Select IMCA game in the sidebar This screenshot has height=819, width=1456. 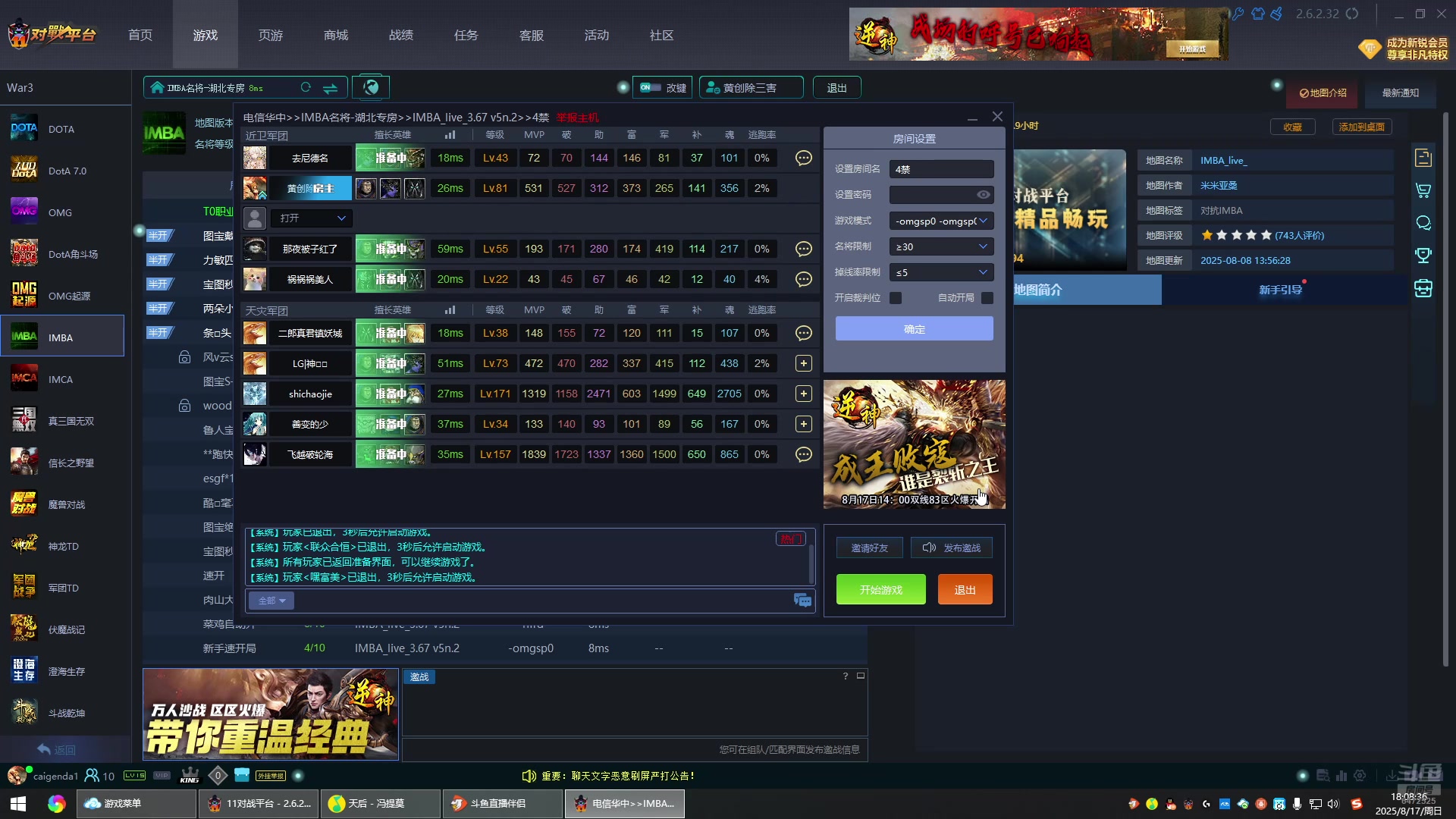(62, 379)
